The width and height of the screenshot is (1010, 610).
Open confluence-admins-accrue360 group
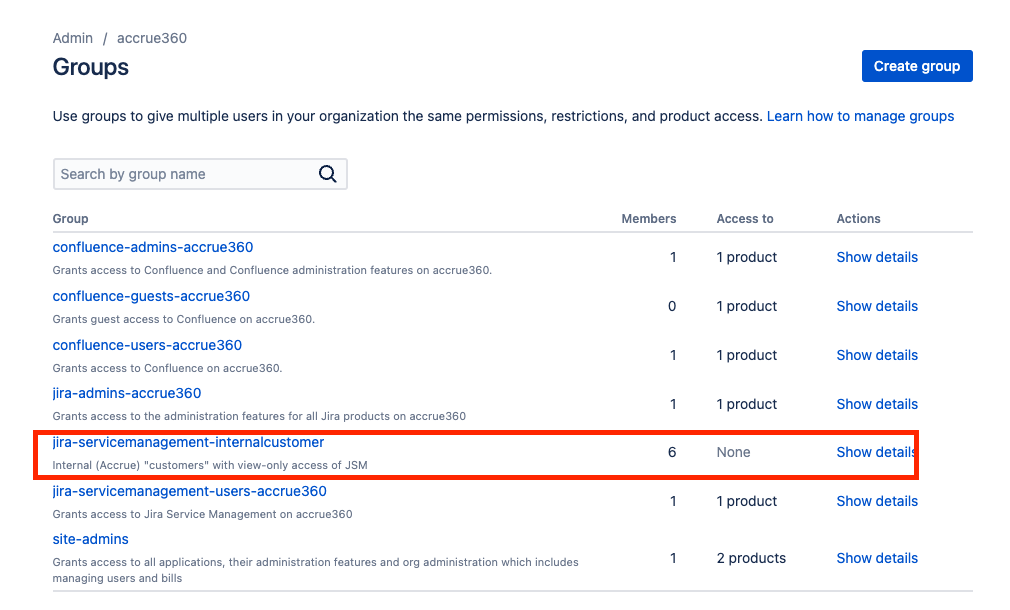[153, 247]
